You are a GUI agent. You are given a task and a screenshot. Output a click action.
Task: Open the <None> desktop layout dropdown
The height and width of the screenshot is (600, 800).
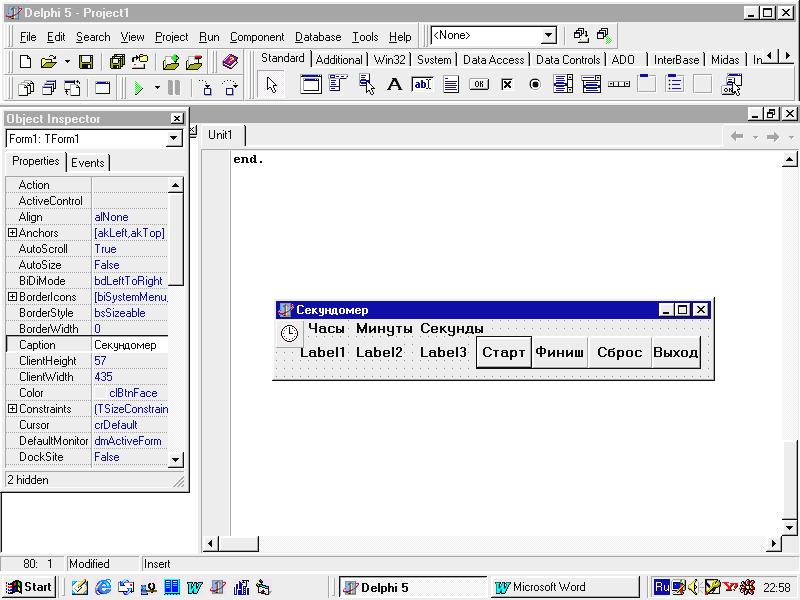pyautogui.click(x=548, y=35)
